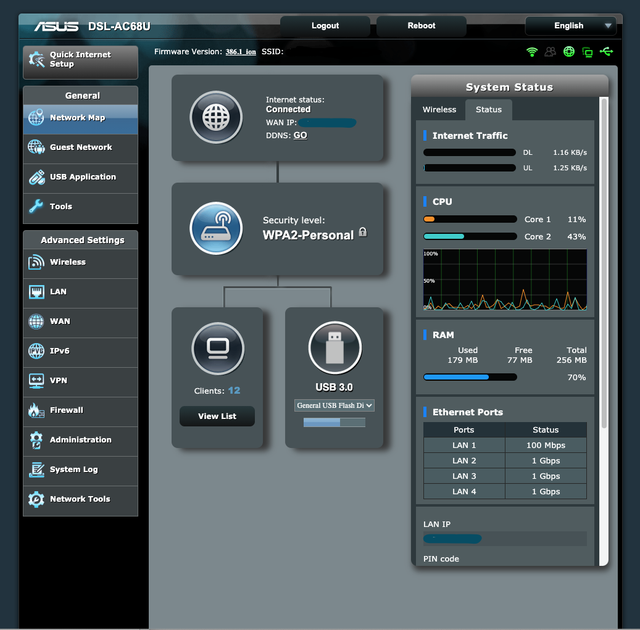Click the Reboot button
This screenshot has width=640, height=630.
tap(421, 26)
